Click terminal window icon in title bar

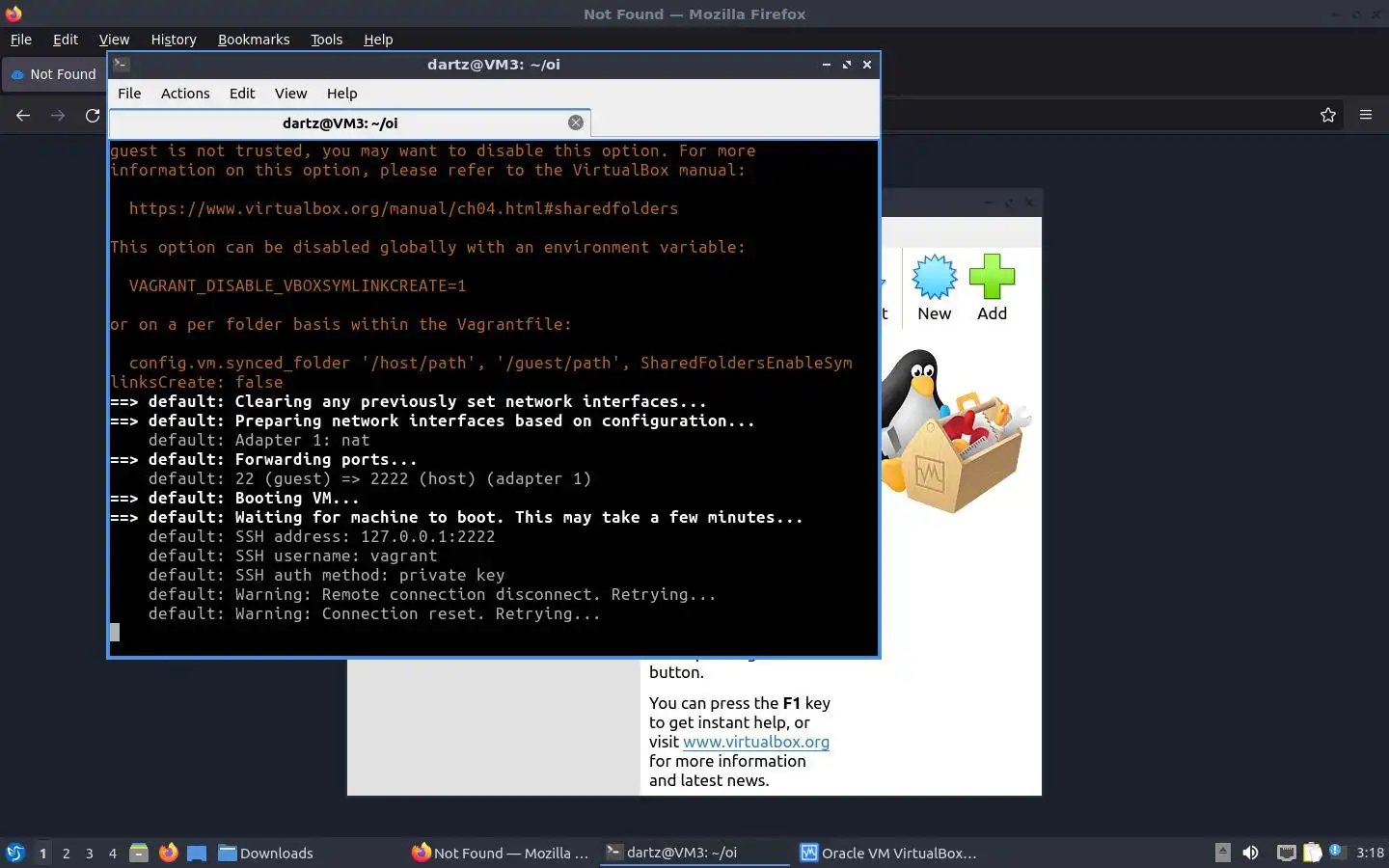coord(121,65)
